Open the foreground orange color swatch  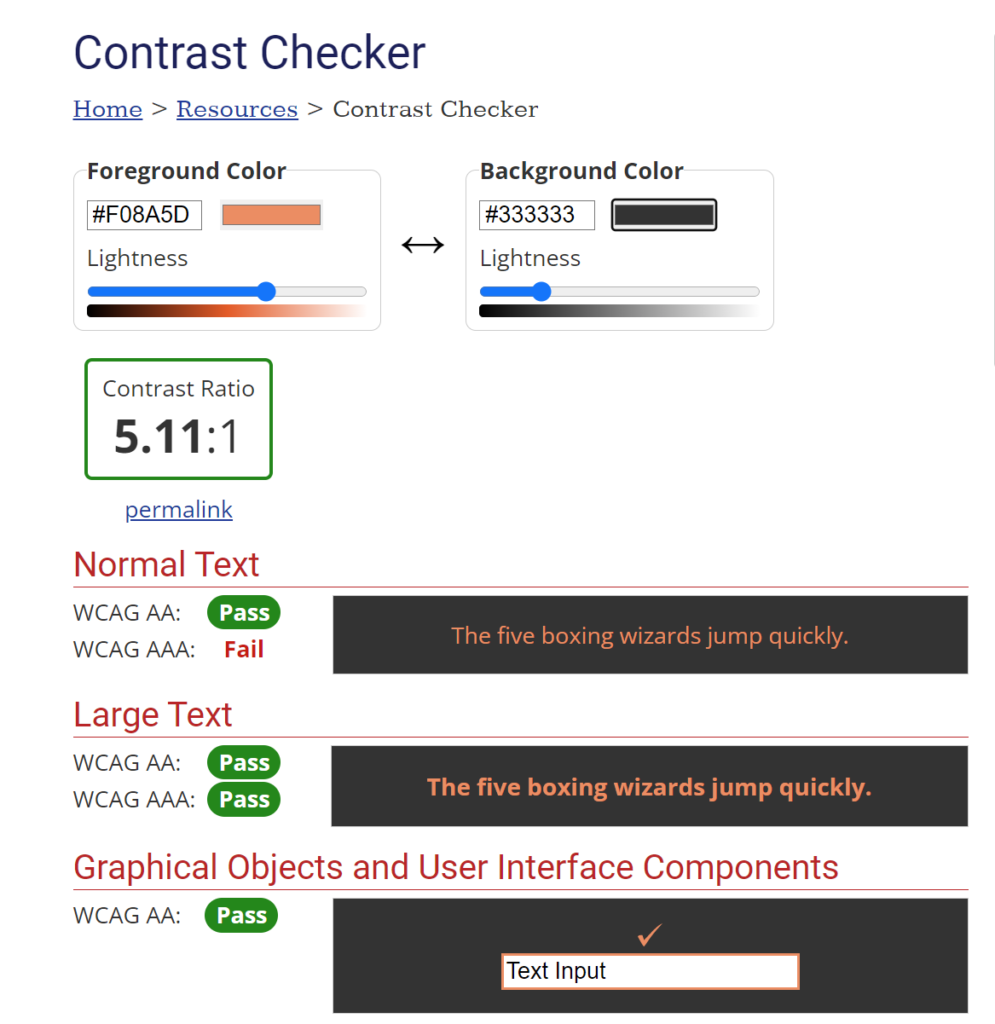click(x=271, y=215)
